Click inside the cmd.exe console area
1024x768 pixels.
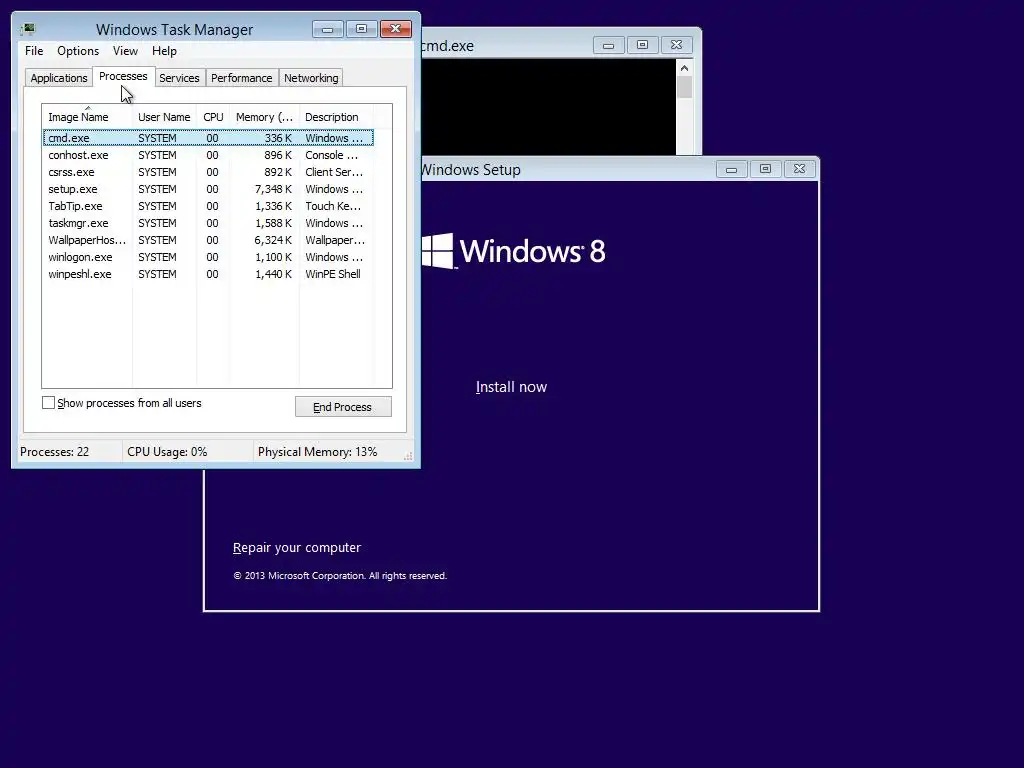click(549, 108)
